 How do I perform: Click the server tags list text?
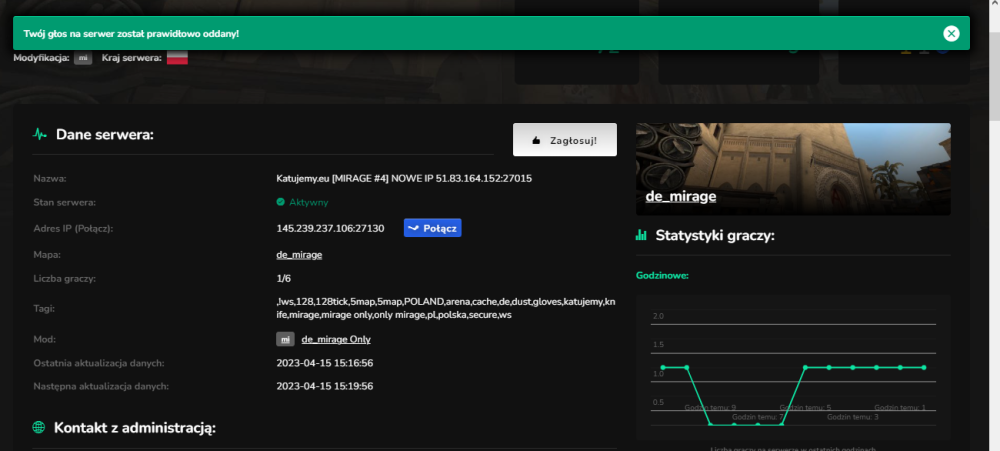[446, 308]
